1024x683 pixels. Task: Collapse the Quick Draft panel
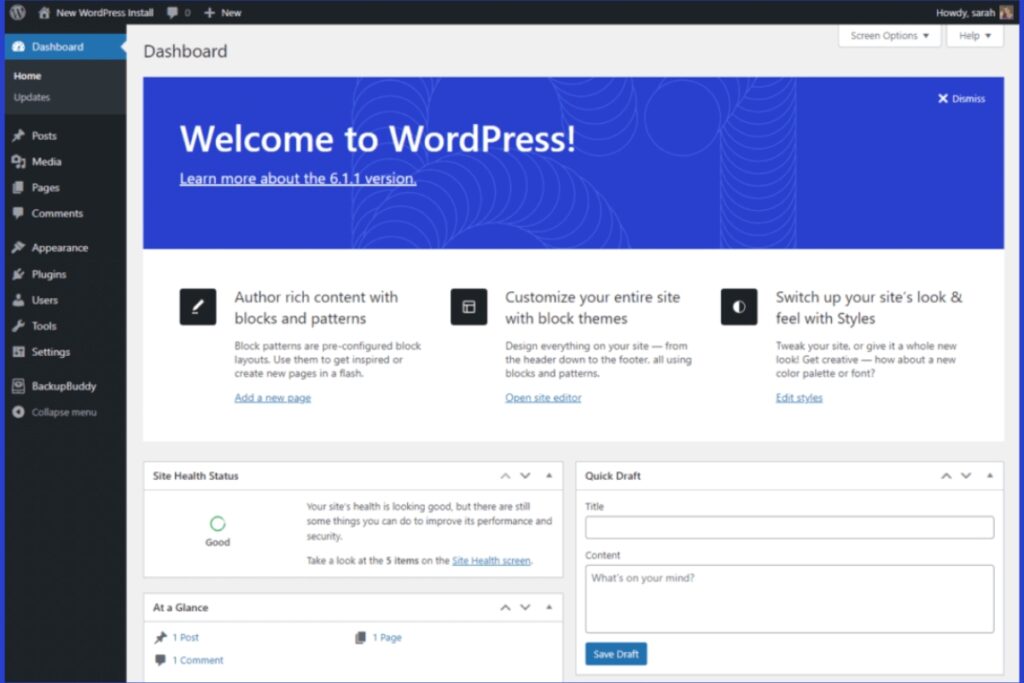(989, 476)
